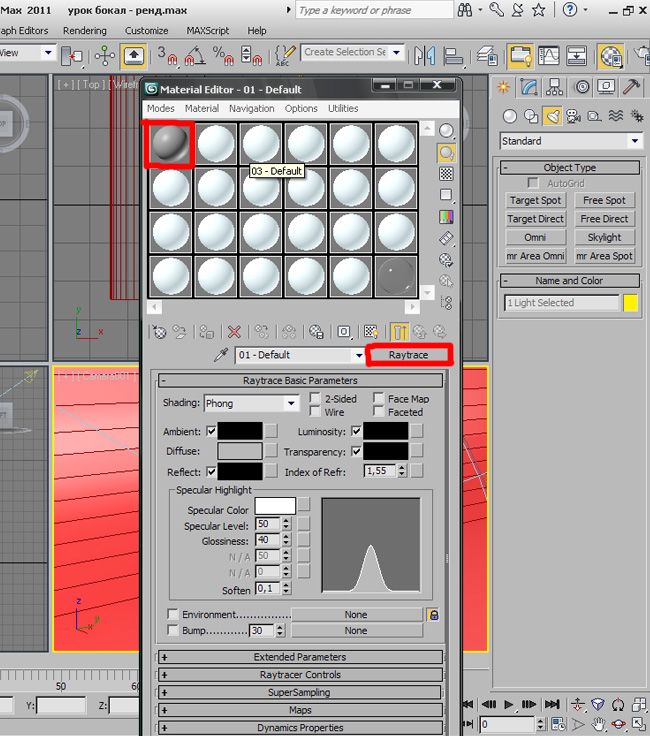Click the search keyword or phrase field
Viewport: 650px width, 736px height.
point(374,10)
